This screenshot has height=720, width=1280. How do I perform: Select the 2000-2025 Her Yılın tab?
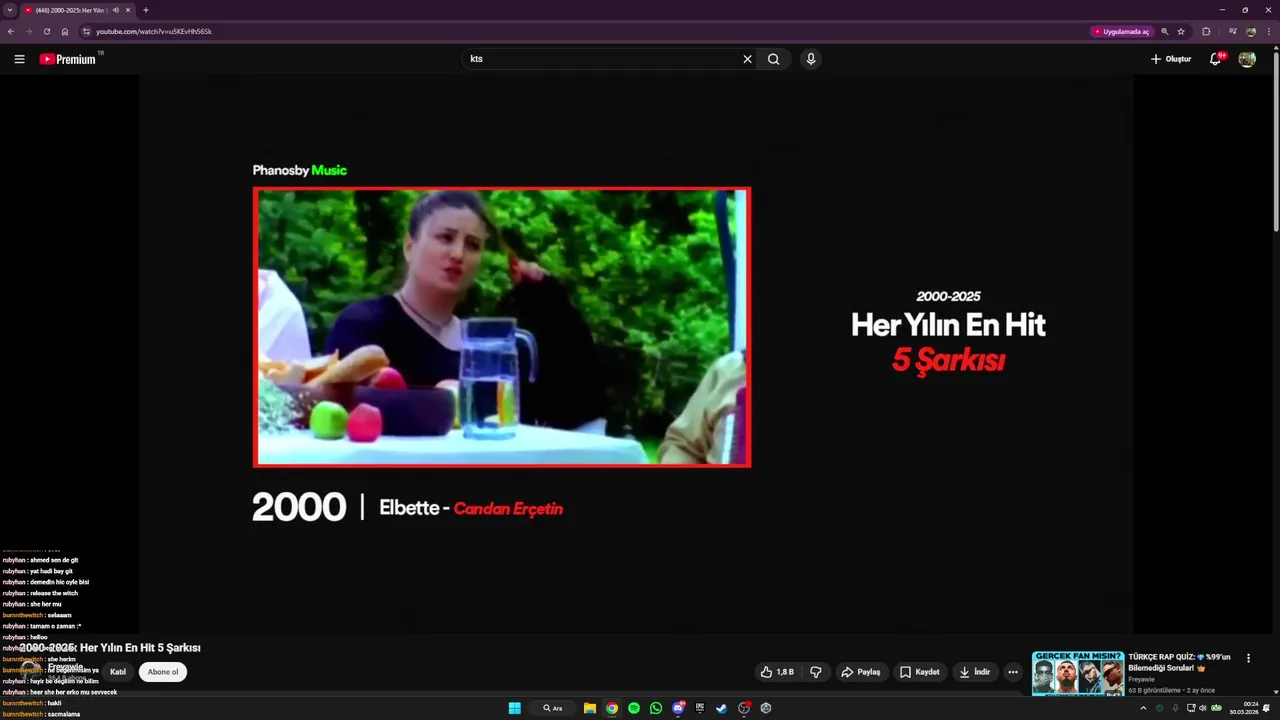point(70,10)
